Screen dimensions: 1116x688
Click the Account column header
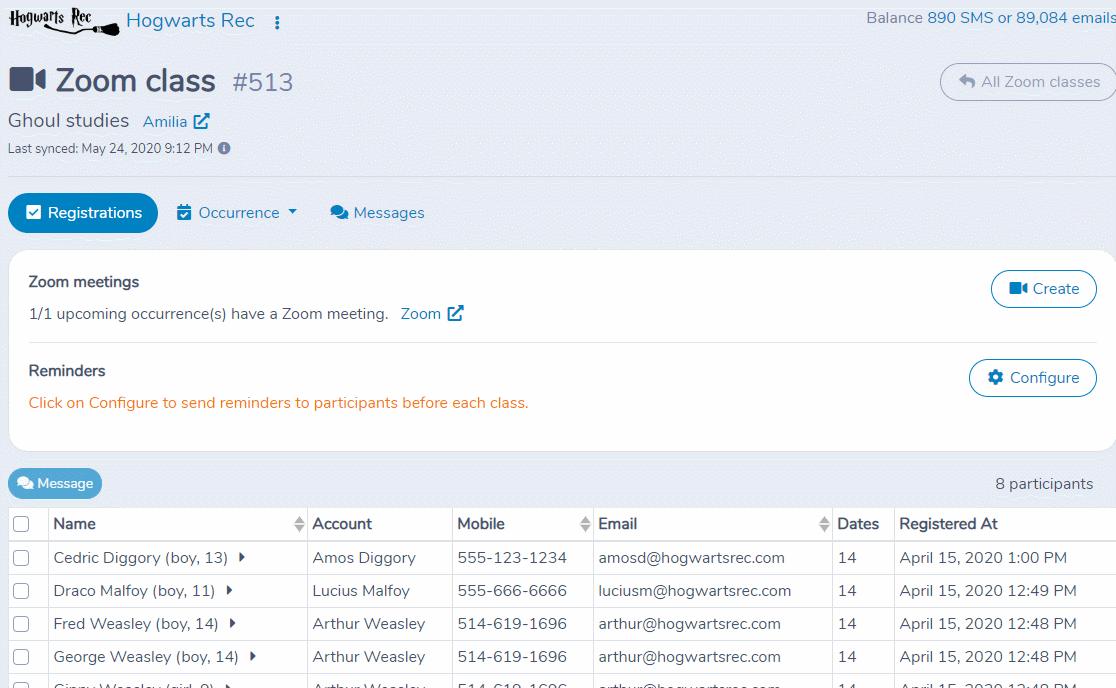(x=342, y=524)
